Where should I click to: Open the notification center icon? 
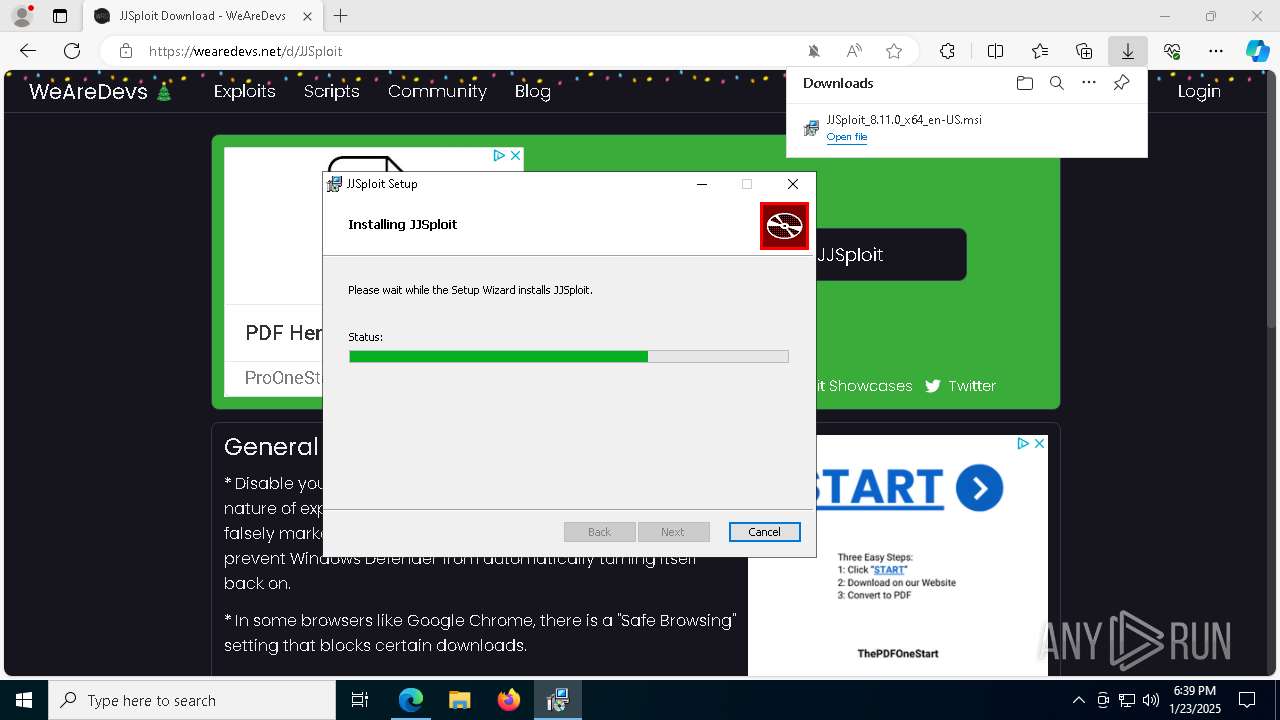pos(1247,700)
